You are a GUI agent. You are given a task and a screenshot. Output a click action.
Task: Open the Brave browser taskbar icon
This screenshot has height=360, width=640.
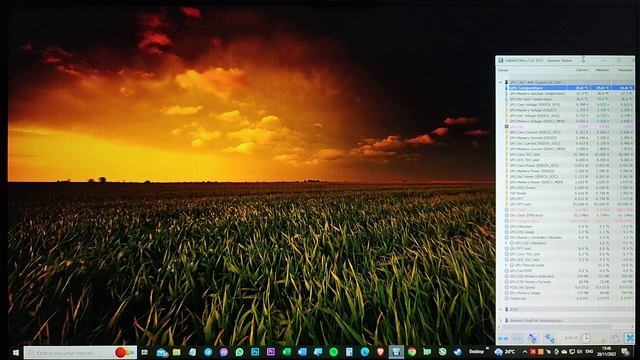pyautogui.click(x=380, y=352)
